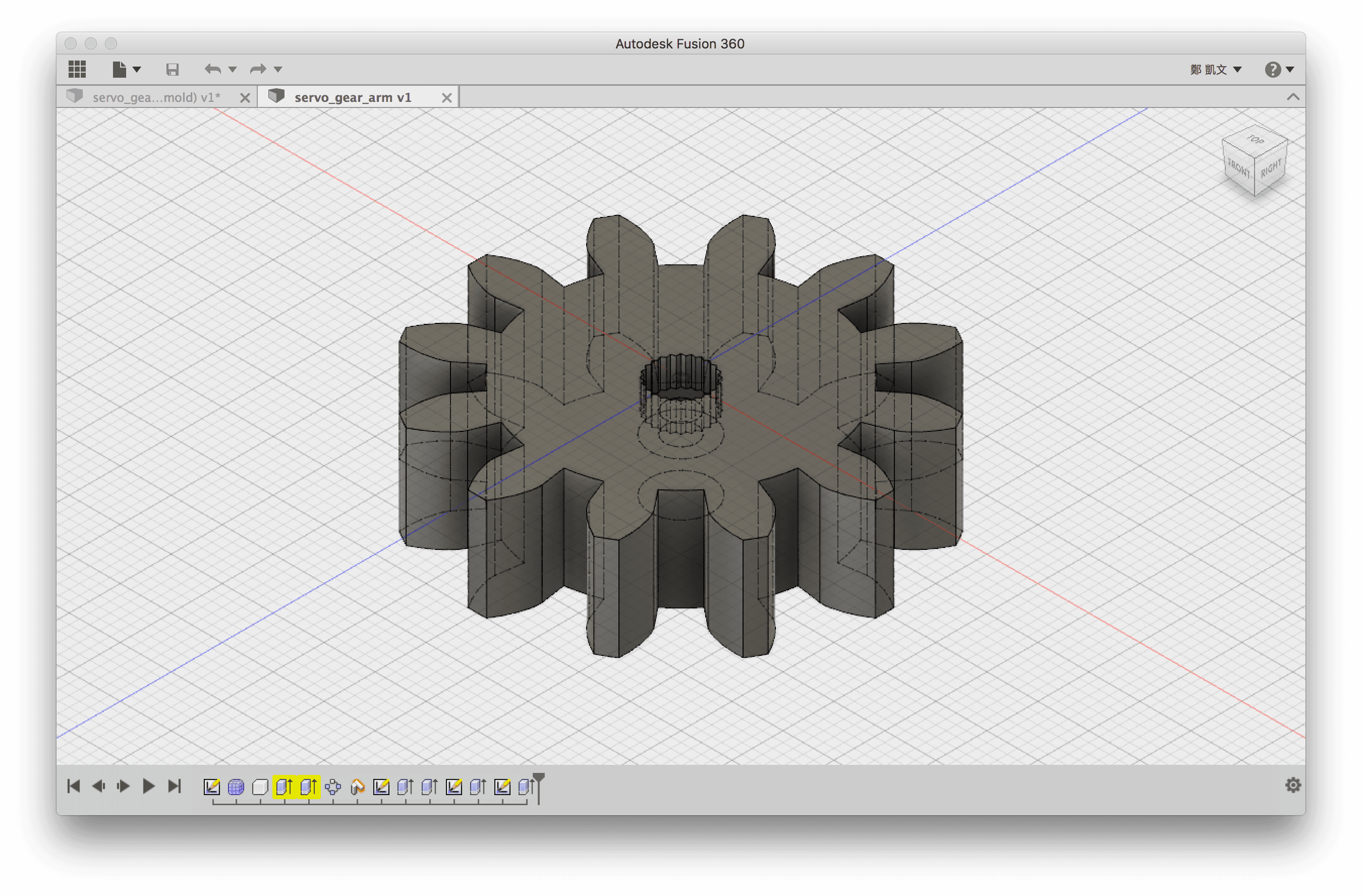
Task: Select the first yellow-highlighted extrude feature
Action: click(284, 788)
